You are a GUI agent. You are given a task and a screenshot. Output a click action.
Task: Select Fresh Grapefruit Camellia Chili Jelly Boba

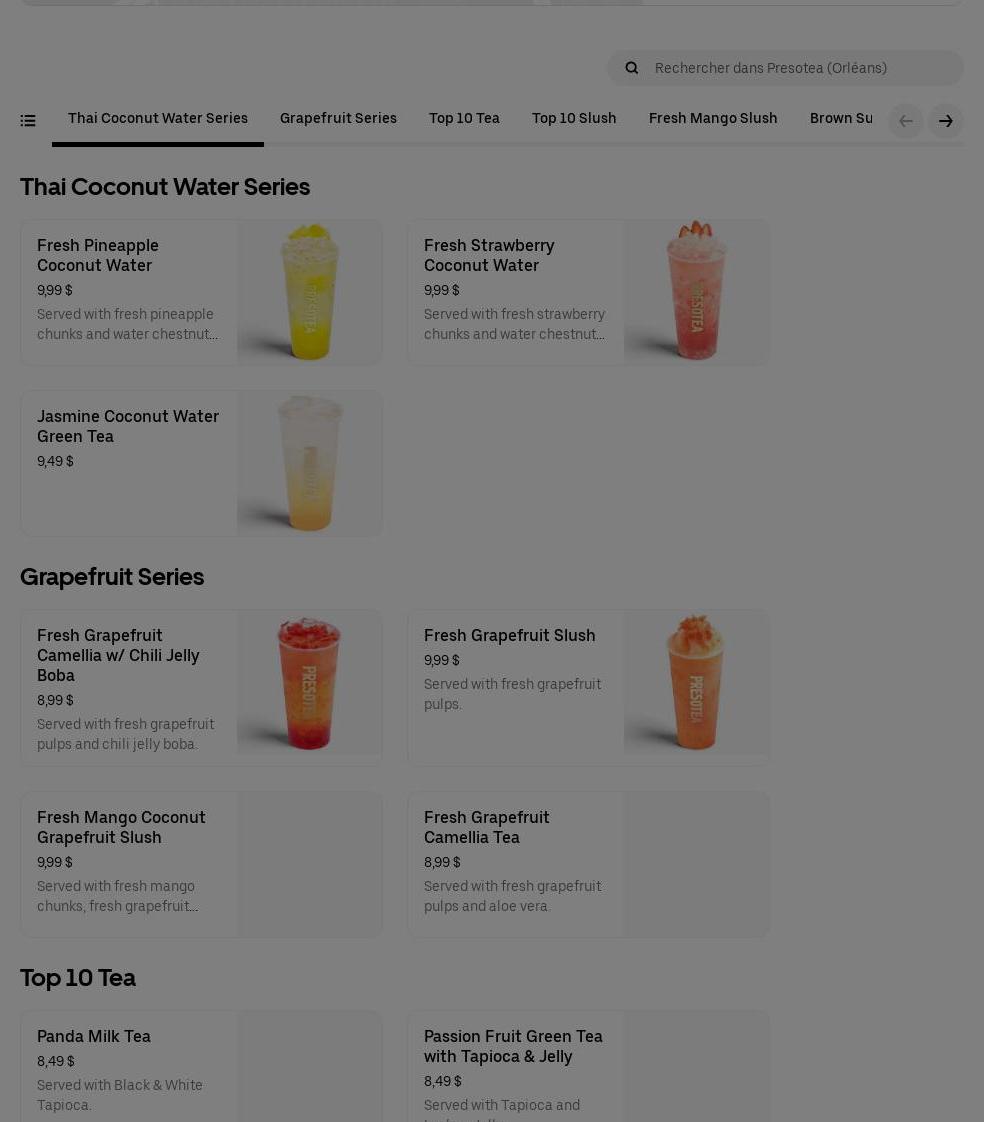pos(201,688)
